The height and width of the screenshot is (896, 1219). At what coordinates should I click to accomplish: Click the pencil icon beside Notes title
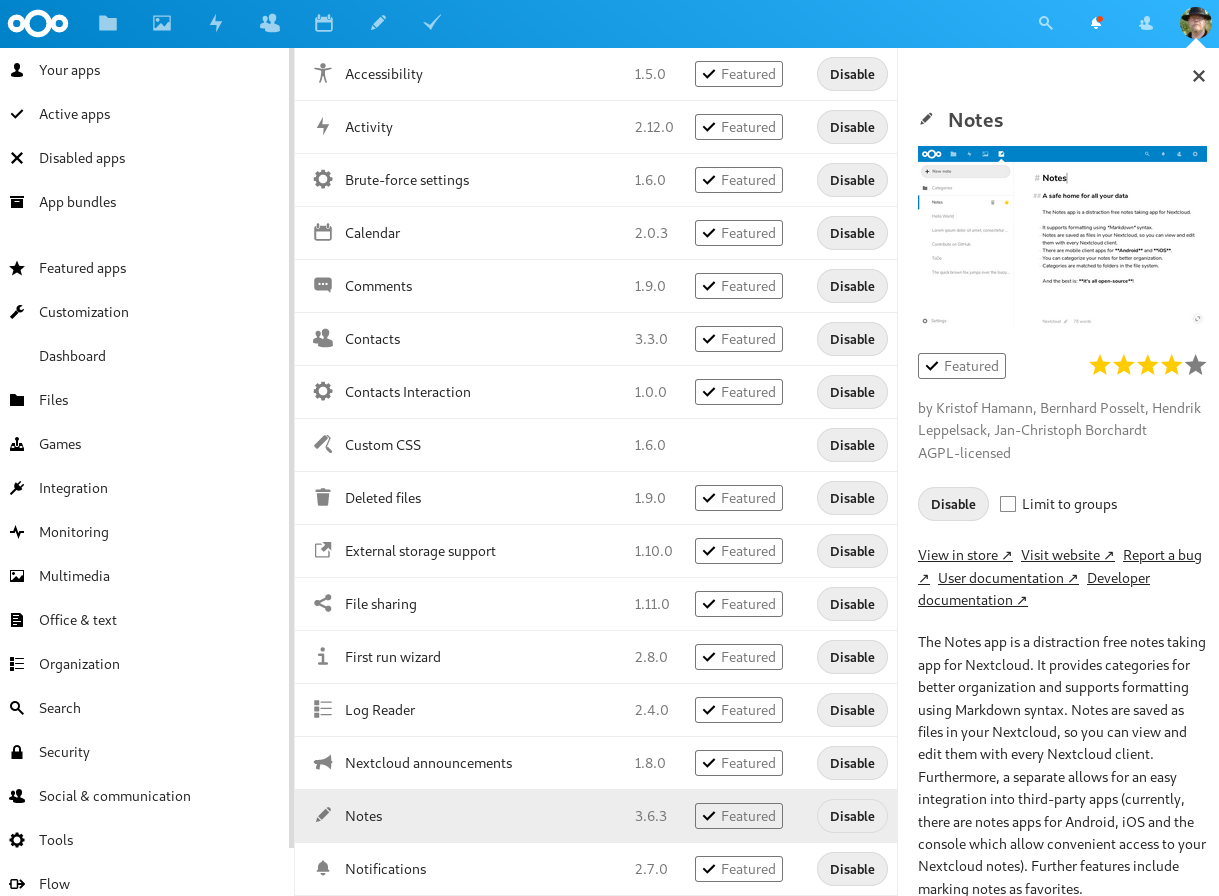coord(927,120)
